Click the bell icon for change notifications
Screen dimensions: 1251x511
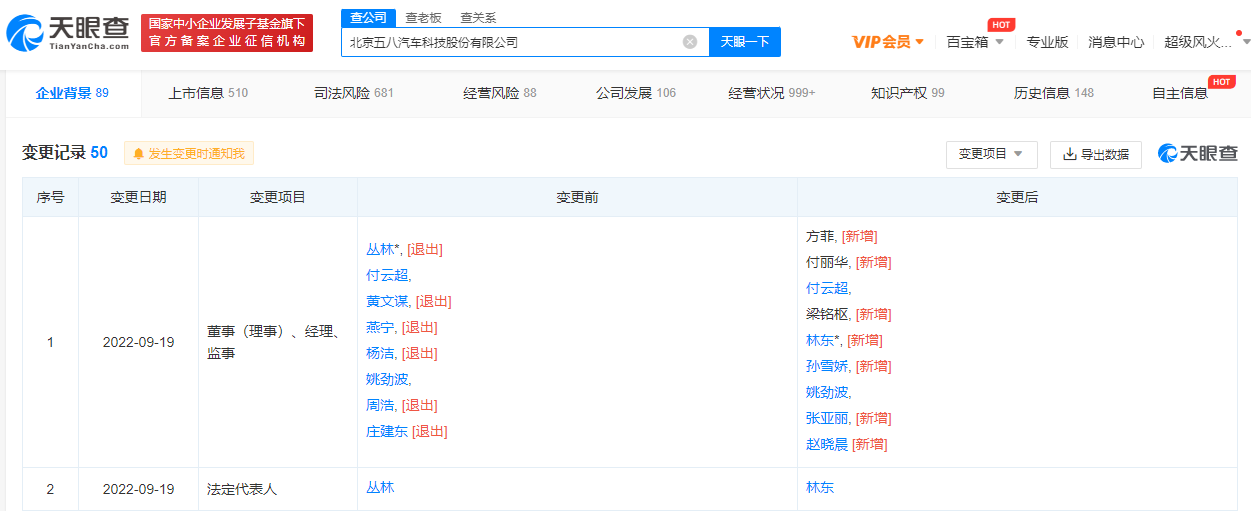138,154
